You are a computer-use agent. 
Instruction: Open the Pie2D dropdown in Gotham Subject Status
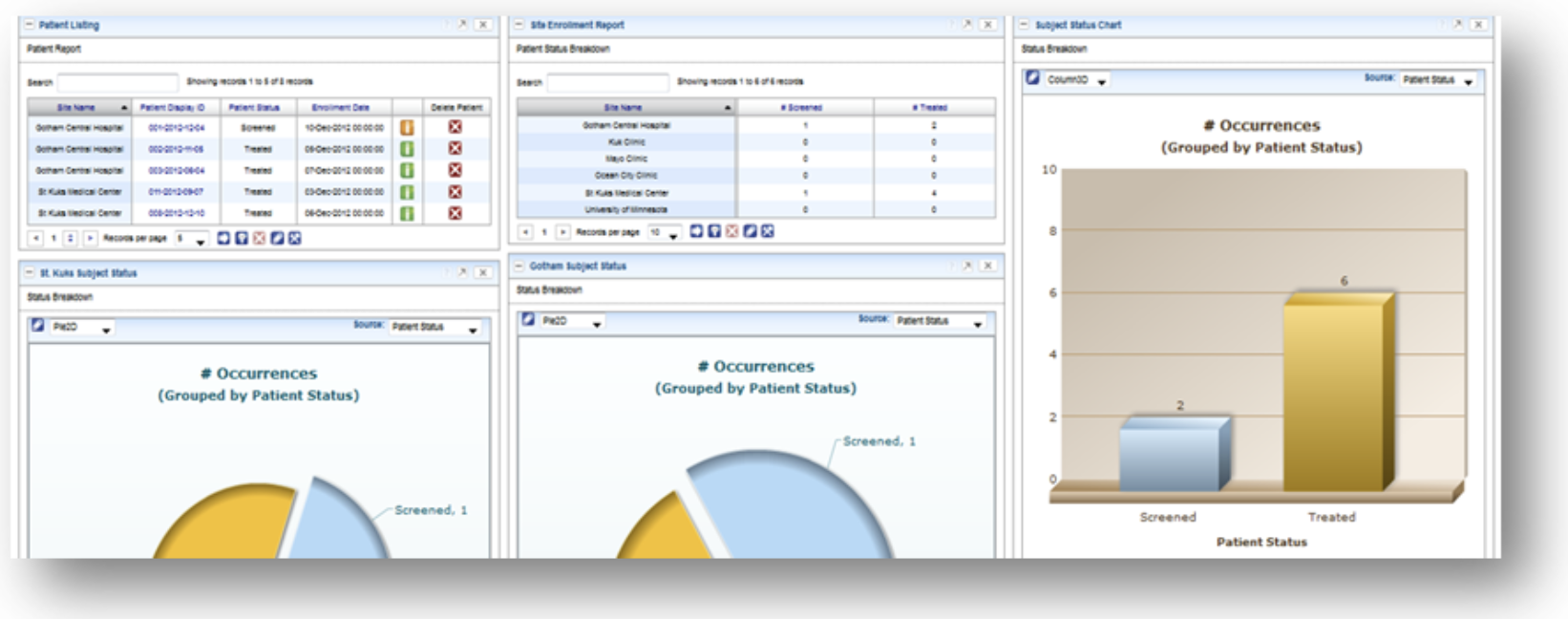tap(572, 322)
